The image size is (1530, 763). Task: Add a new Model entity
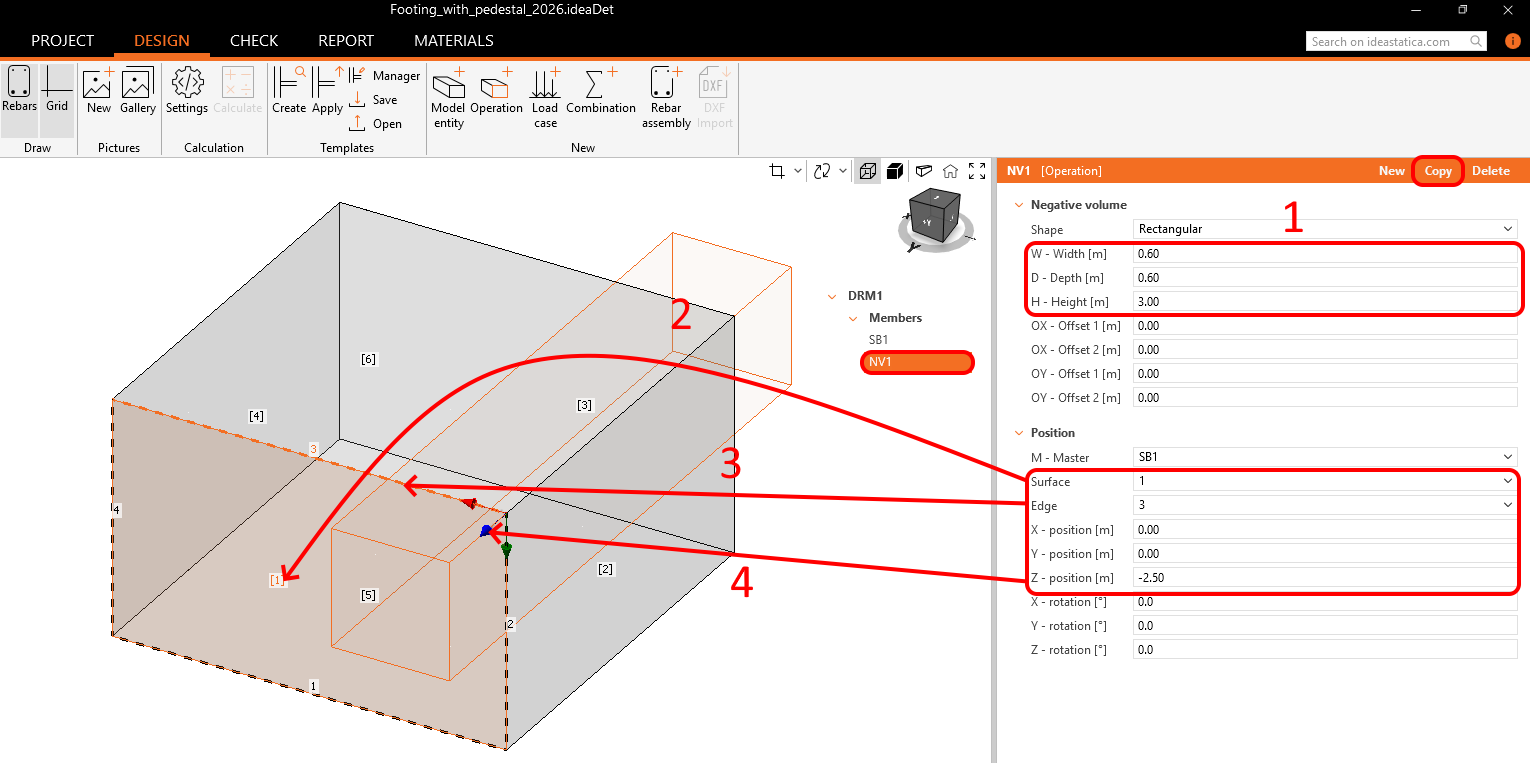(x=448, y=97)
